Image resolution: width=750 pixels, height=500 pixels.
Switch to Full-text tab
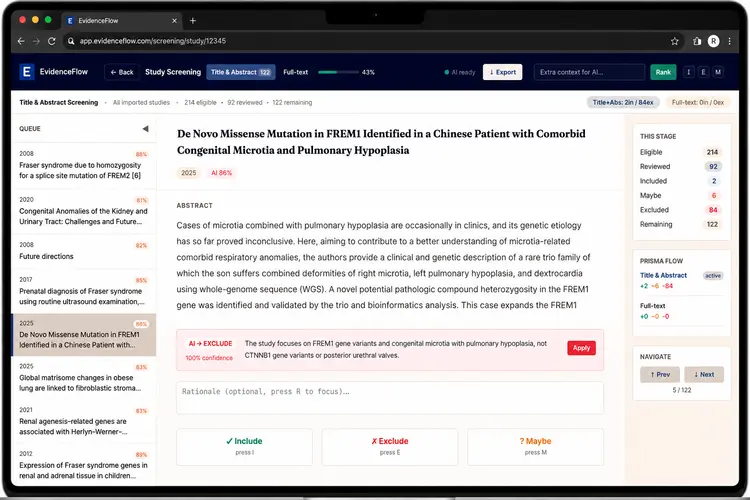pyautogui.click(x=296, y=72)
